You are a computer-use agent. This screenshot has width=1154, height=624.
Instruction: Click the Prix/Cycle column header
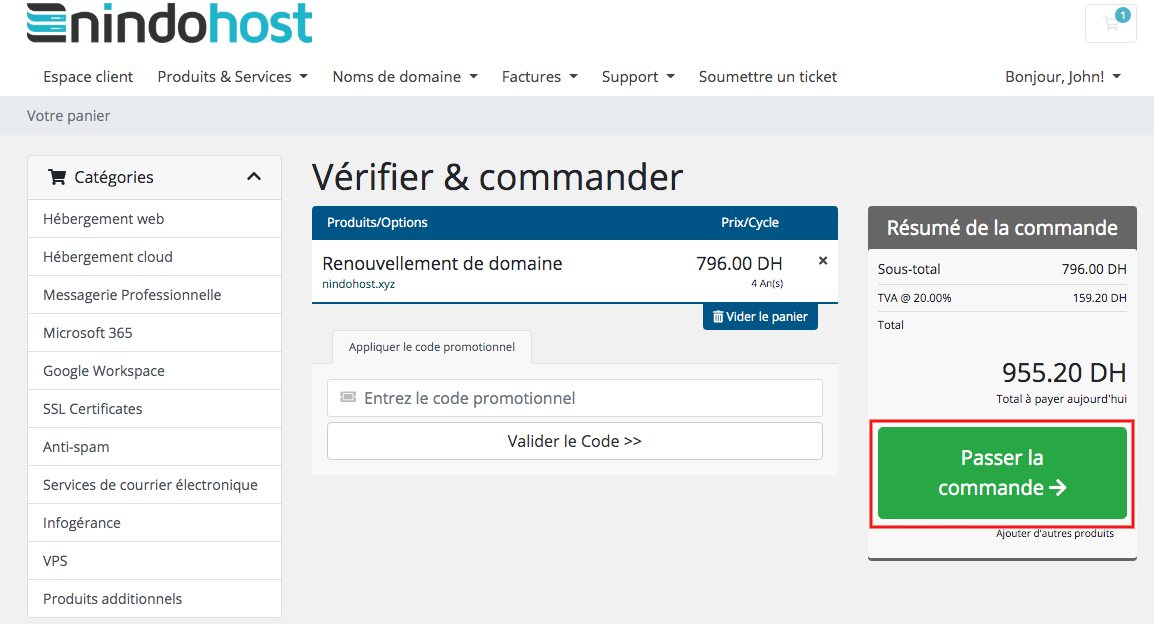[750, 222]
